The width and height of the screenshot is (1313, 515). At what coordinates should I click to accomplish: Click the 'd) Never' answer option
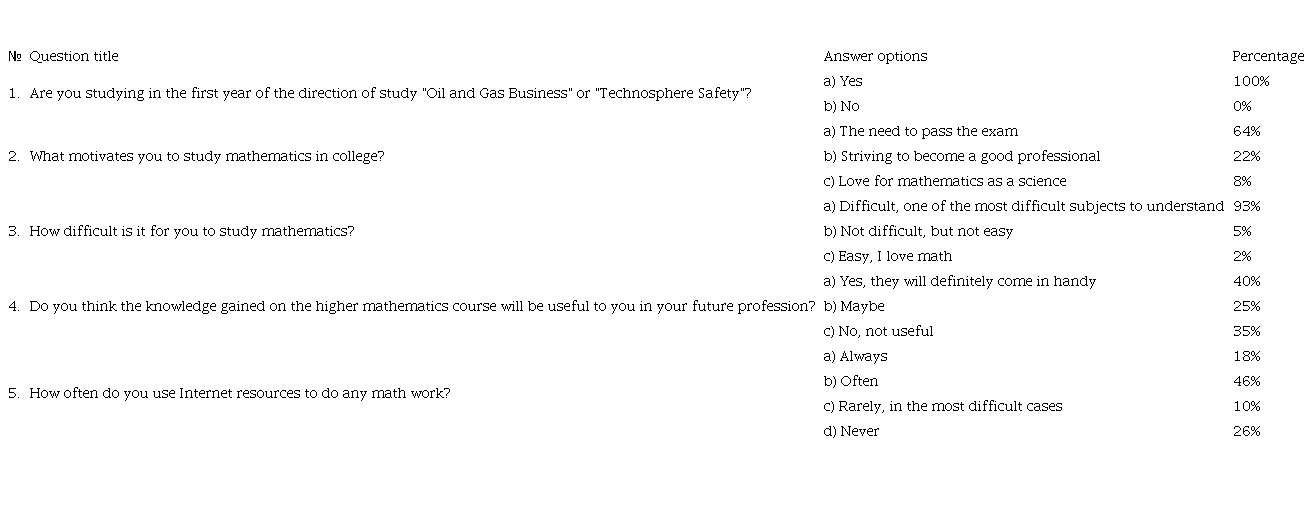pyautogui.click(x=851, y=432)
